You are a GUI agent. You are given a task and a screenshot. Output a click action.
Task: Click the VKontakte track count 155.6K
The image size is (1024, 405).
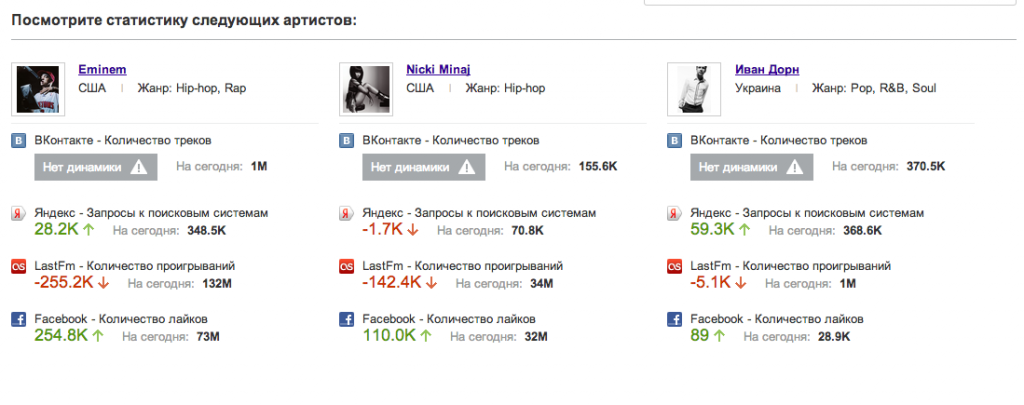(598, 167)
